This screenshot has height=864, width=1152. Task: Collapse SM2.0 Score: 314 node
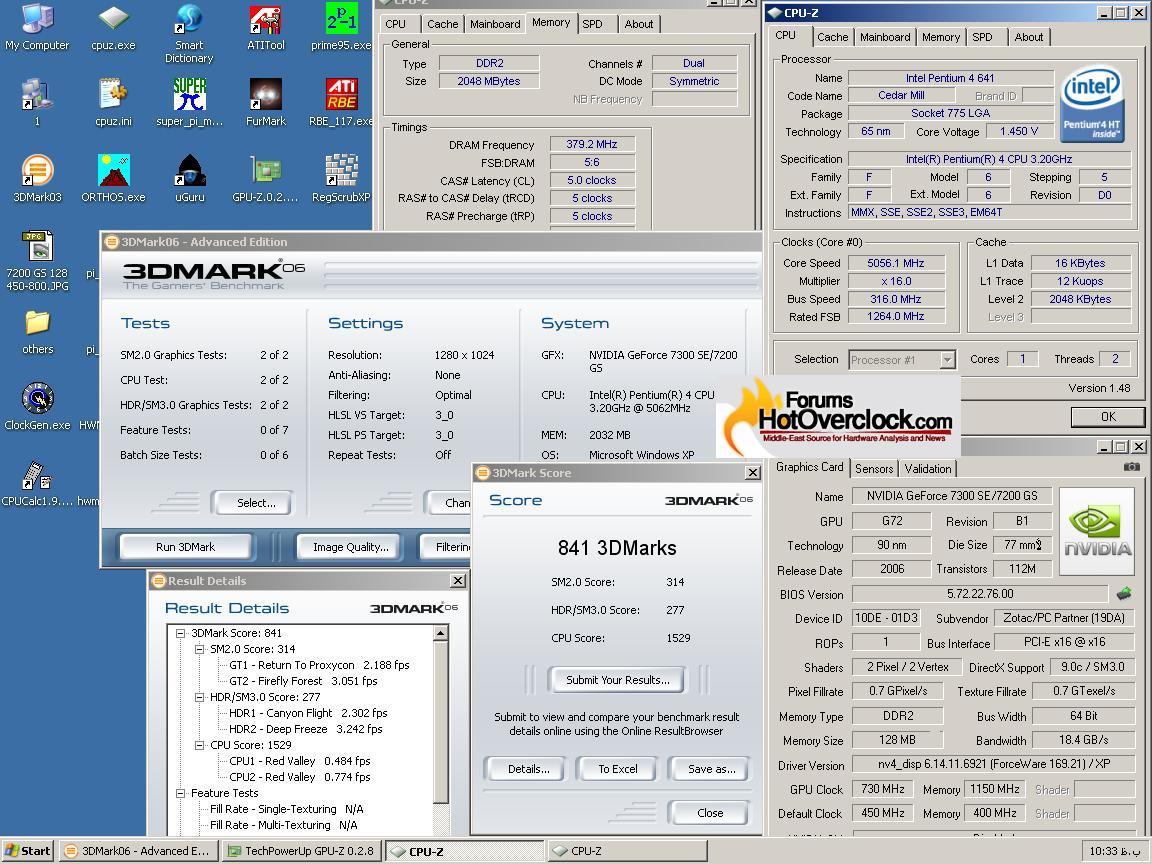tap(199, 649)
